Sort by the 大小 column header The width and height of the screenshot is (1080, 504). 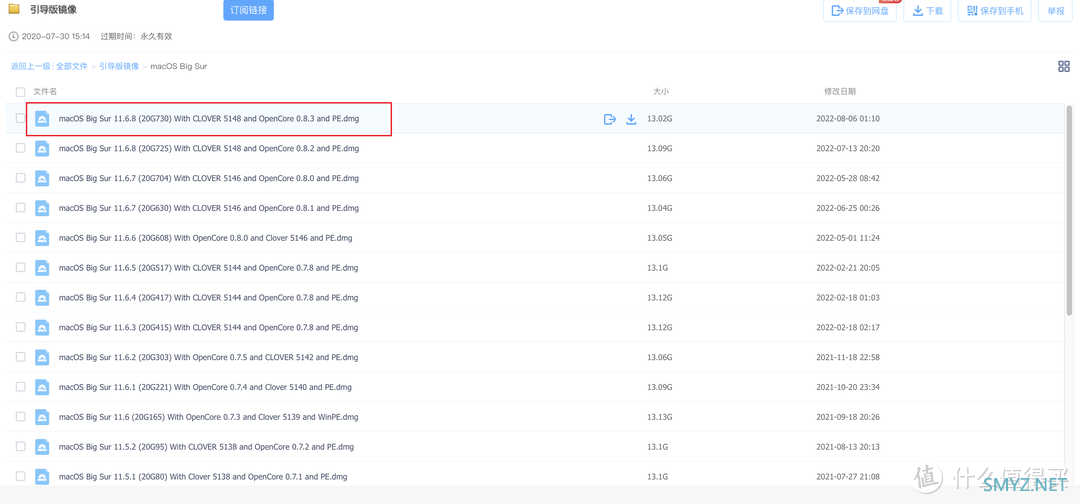(x=661, y=91)
